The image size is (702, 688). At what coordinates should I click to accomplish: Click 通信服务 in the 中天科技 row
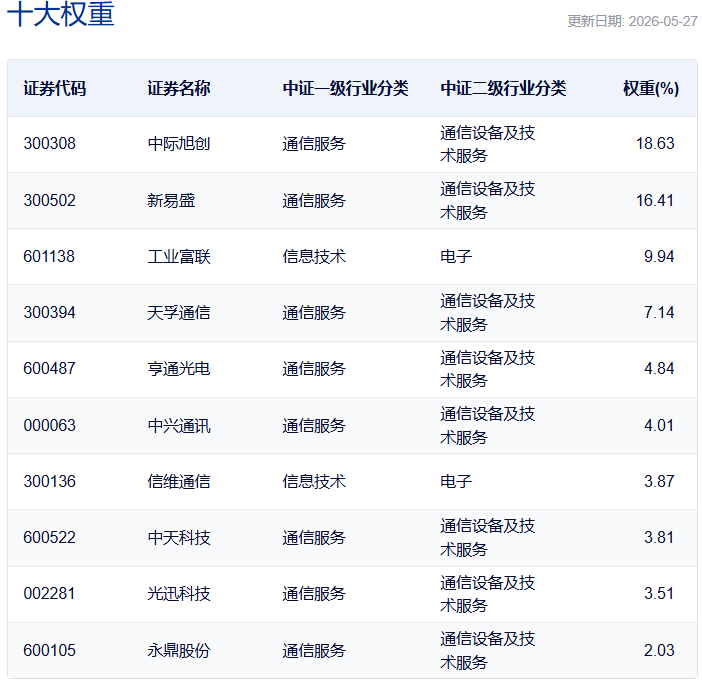coord(314,537)
